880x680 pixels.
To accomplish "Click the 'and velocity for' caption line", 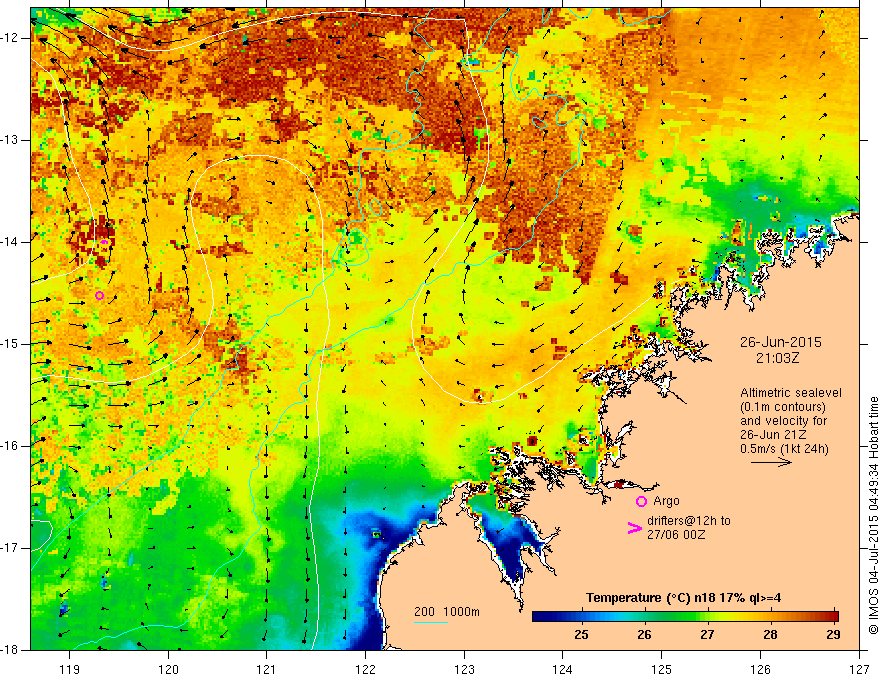I will 783,421.
